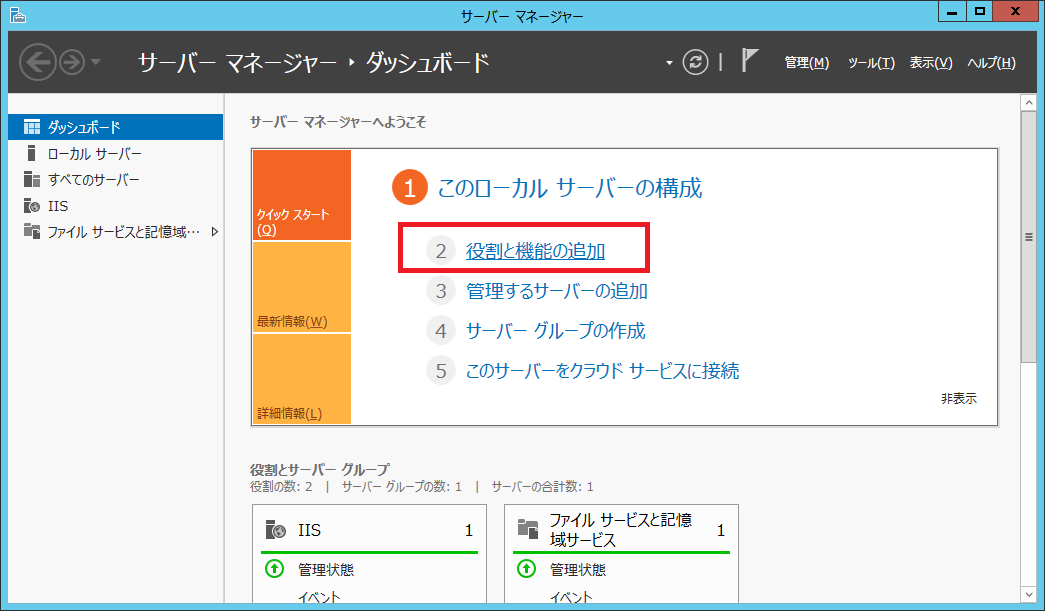Select the クイック スタート(Q) orange tab
1045x611 pixels.
(x=302, y=196)
